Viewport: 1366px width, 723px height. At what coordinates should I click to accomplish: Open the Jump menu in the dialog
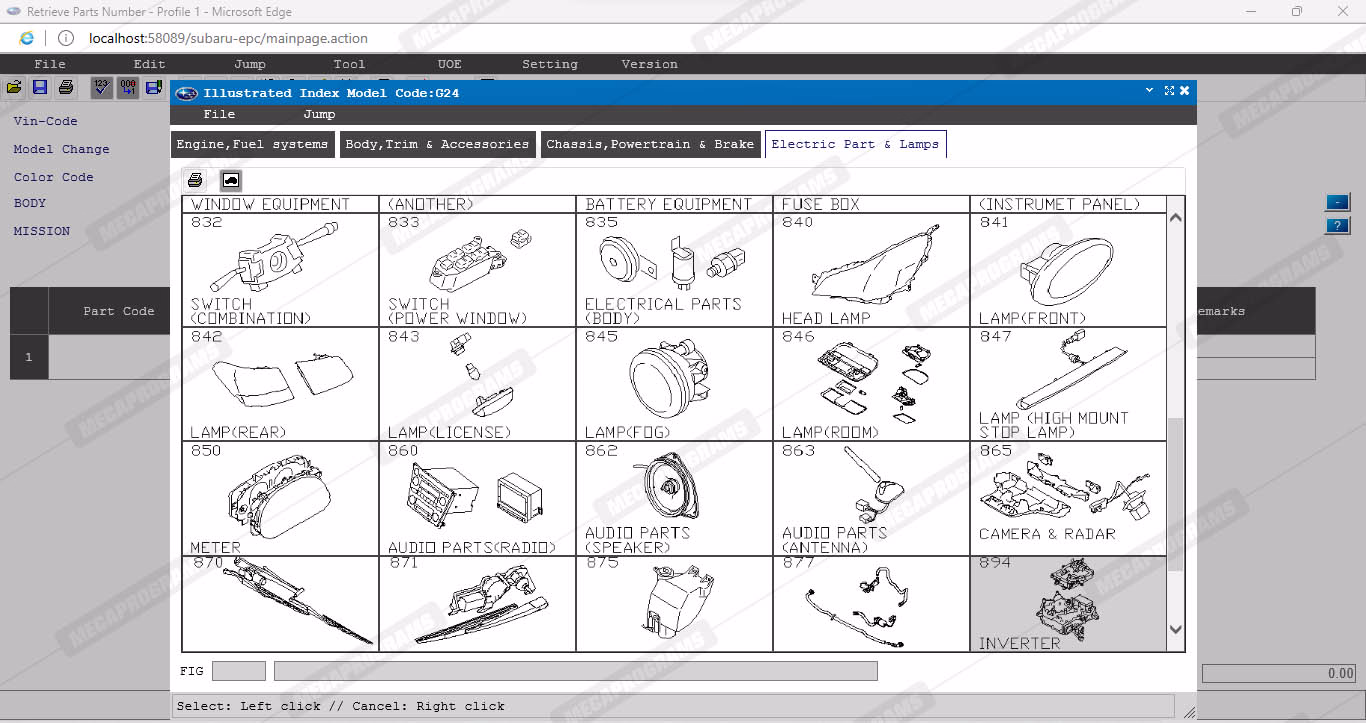(319, 114)
